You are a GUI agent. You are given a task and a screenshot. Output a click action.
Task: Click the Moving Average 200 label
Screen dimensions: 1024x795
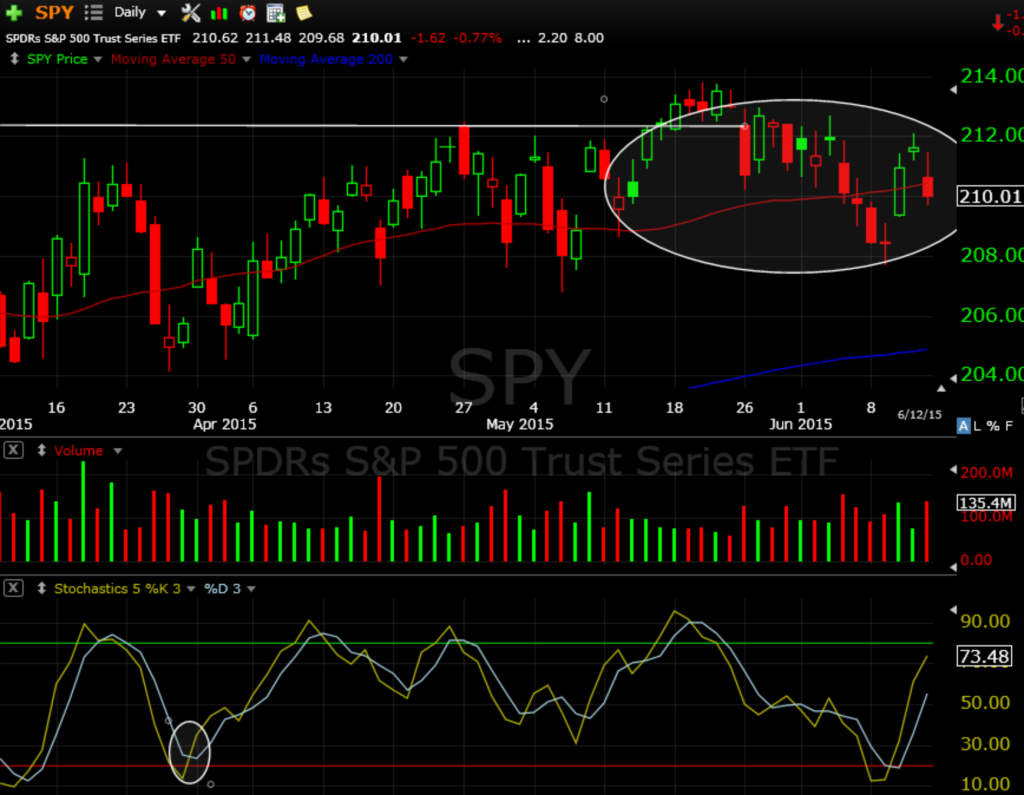pos(326,59)
